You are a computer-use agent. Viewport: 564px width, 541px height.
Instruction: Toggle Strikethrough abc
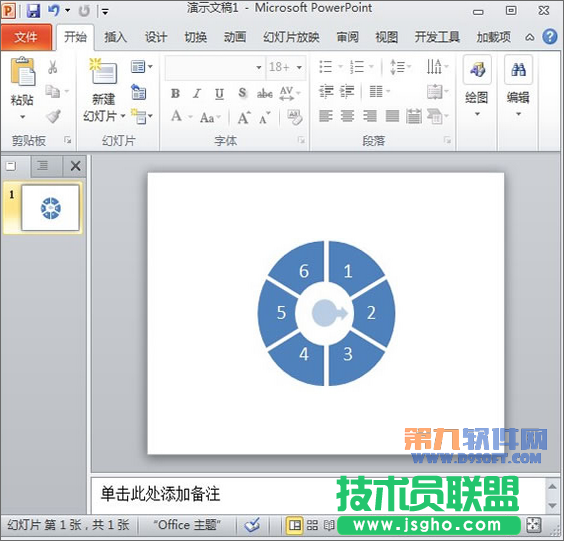(264, 94)
